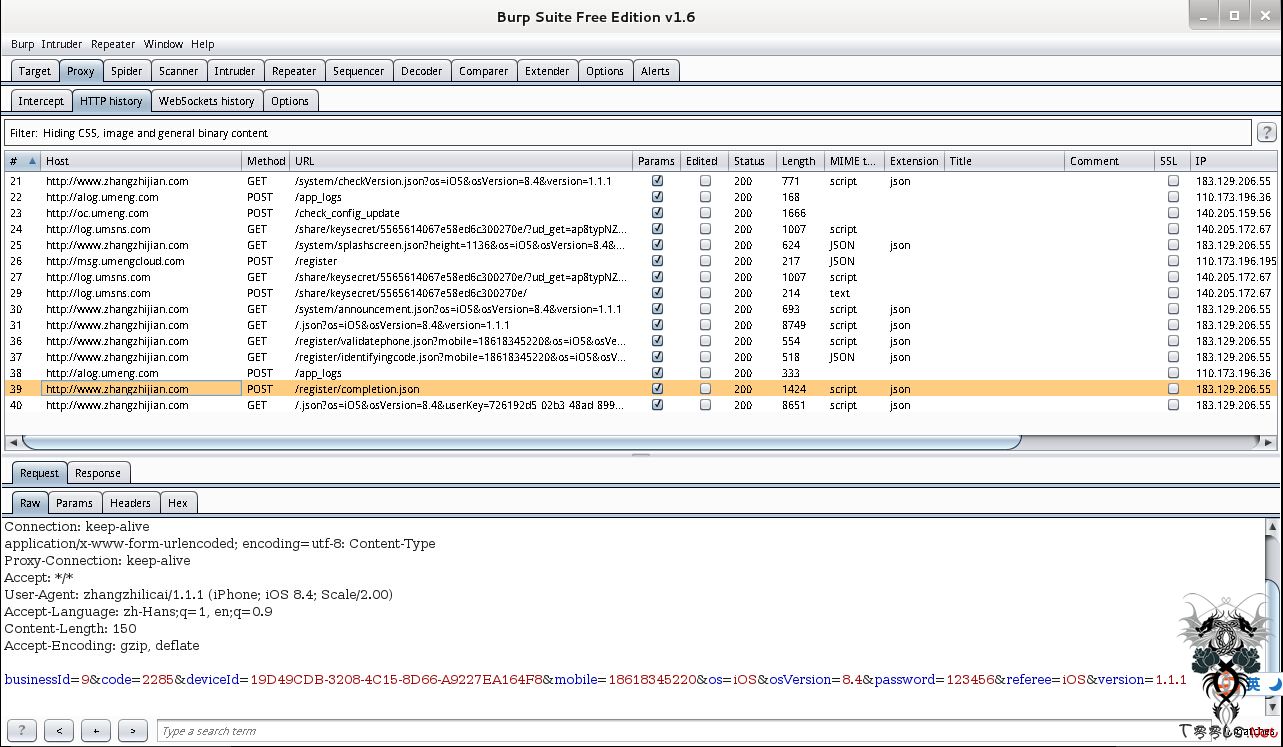Switch to the Hex view tab
This screenshot has height=747, width=1283.
178,503
